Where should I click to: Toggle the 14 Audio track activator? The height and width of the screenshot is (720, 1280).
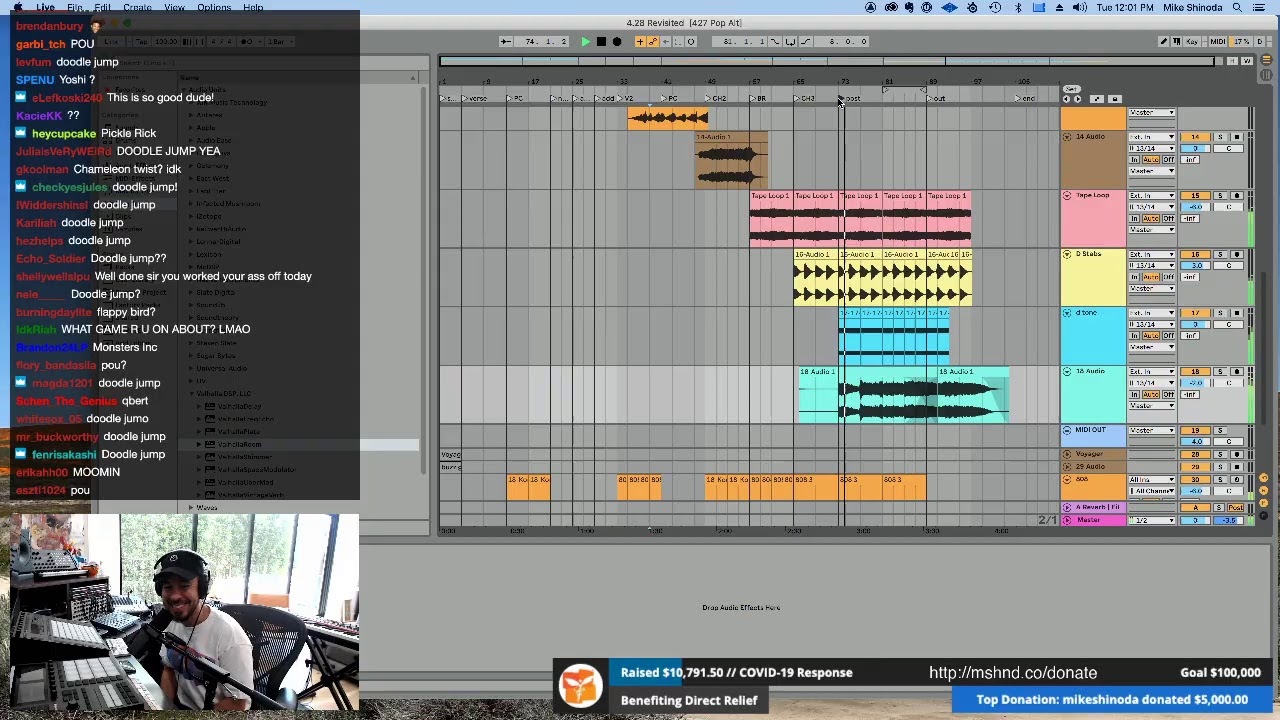[1195, 137]
